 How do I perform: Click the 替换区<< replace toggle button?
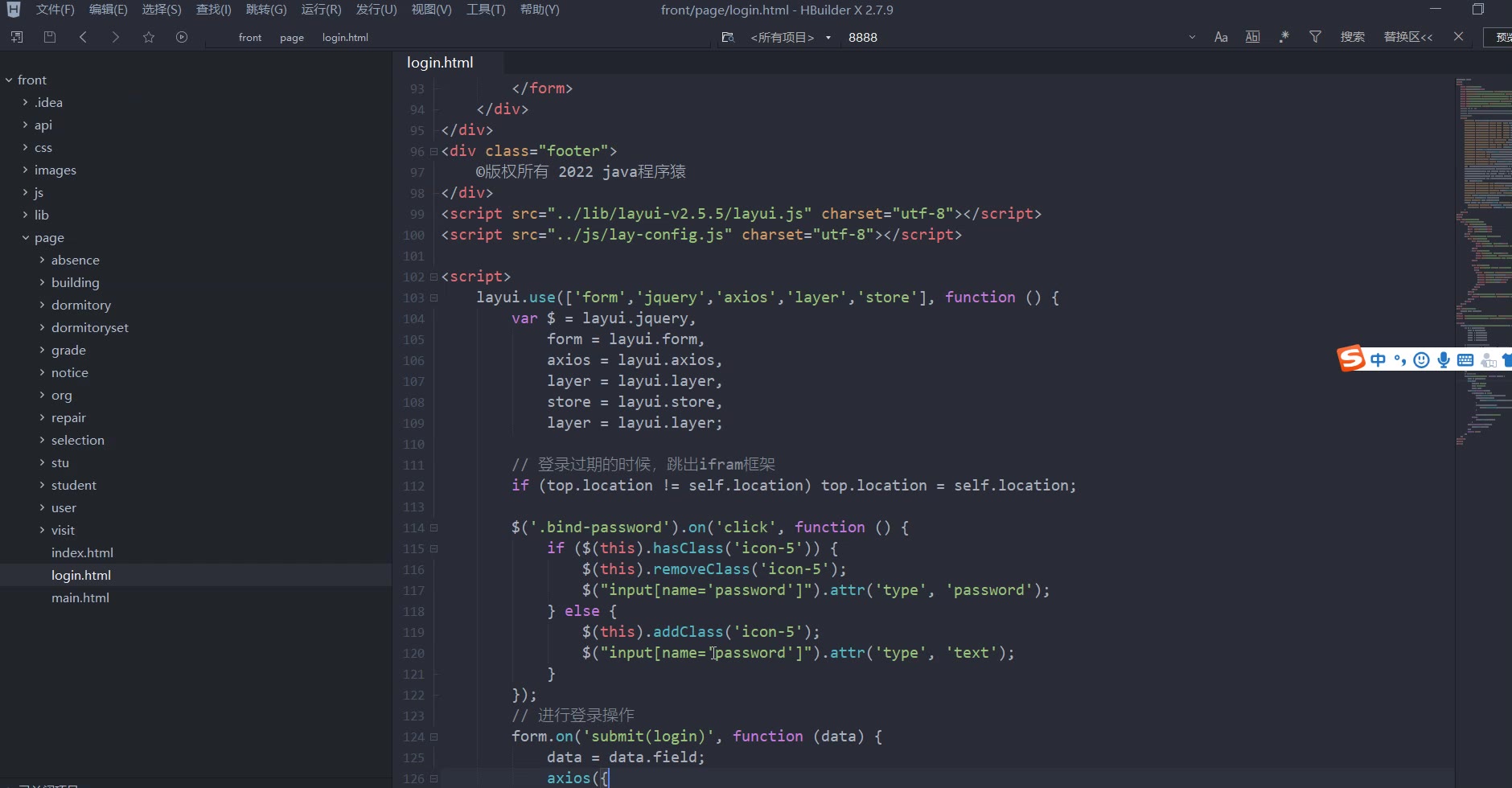1407,37
